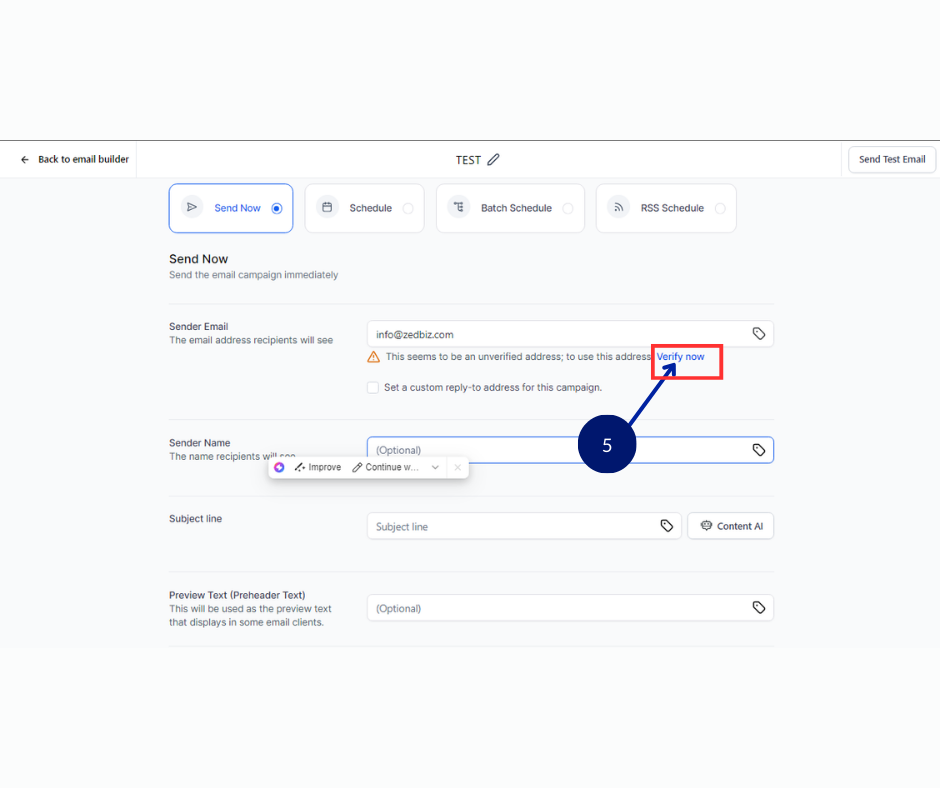Click the pencil icon next to TEST title

tap(495, 159)
